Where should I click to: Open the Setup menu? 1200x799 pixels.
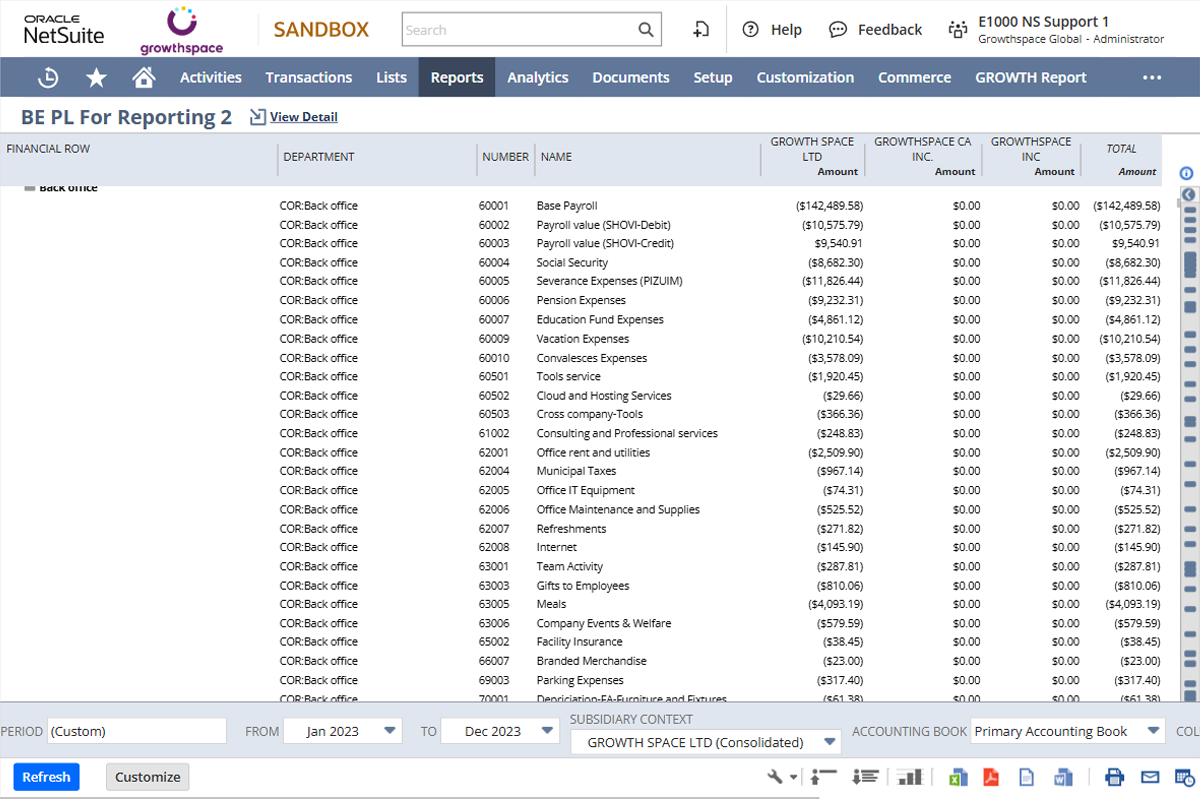tap(713, 77)
